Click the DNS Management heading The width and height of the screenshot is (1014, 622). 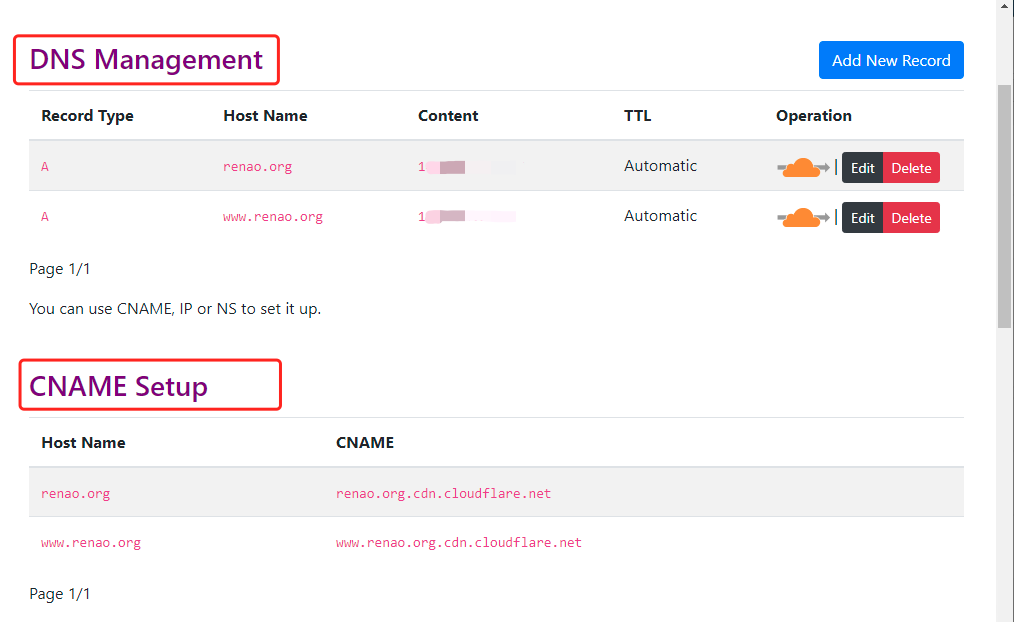(146, 60)
